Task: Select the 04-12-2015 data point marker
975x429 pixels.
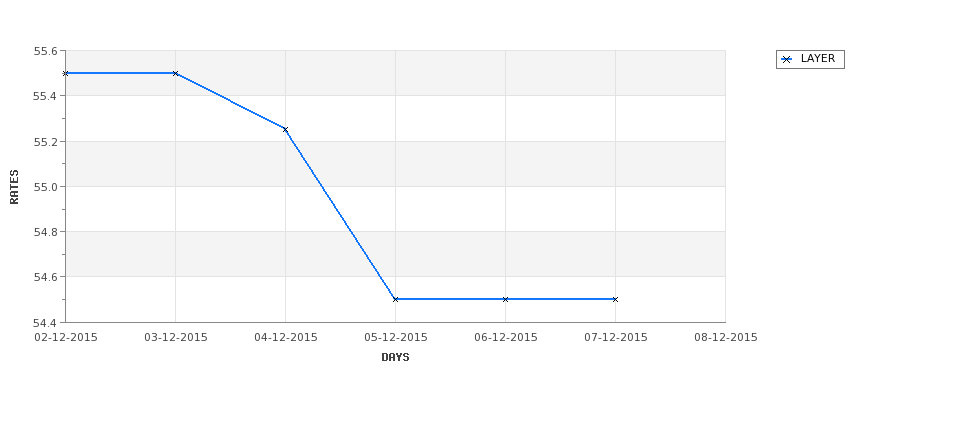Action: pos(285,129)
